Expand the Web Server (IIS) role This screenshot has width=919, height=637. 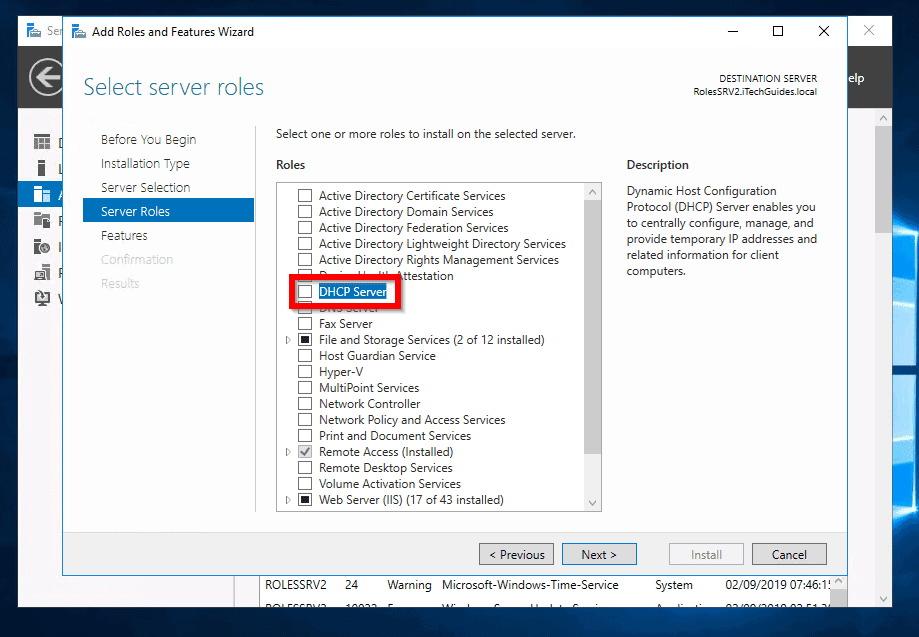pos(287,499)
